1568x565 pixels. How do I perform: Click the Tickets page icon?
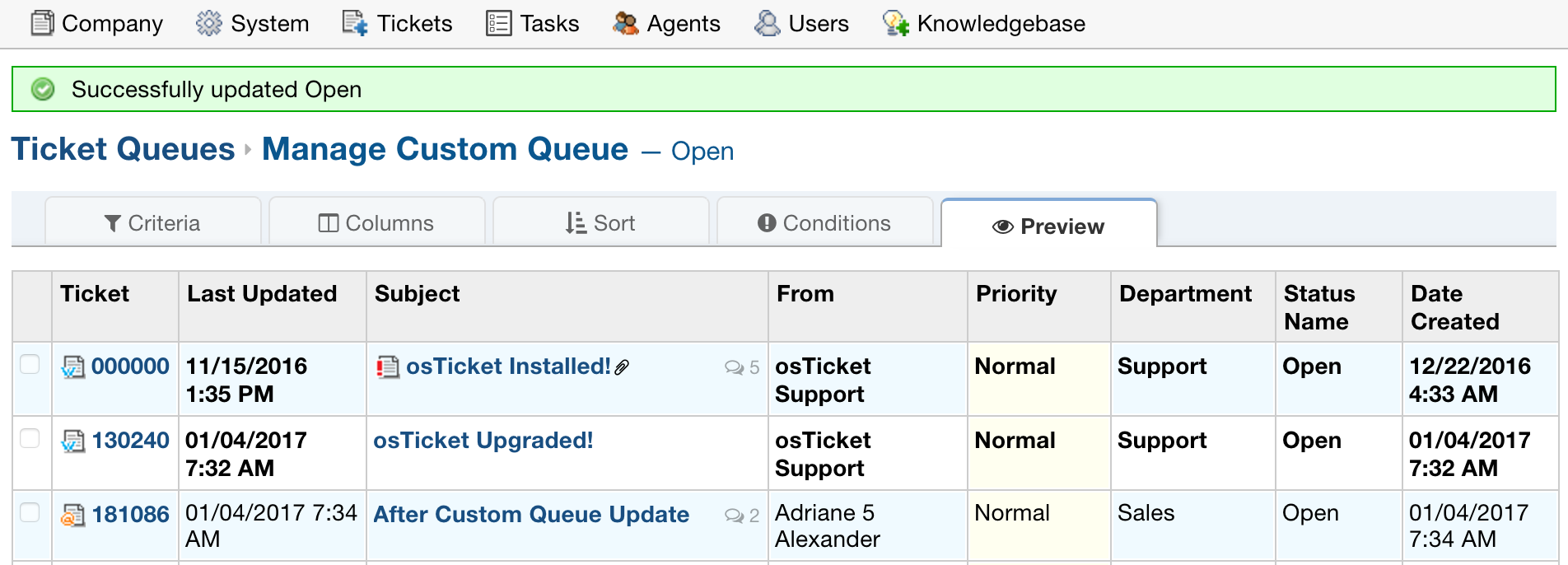coord(355,23)
